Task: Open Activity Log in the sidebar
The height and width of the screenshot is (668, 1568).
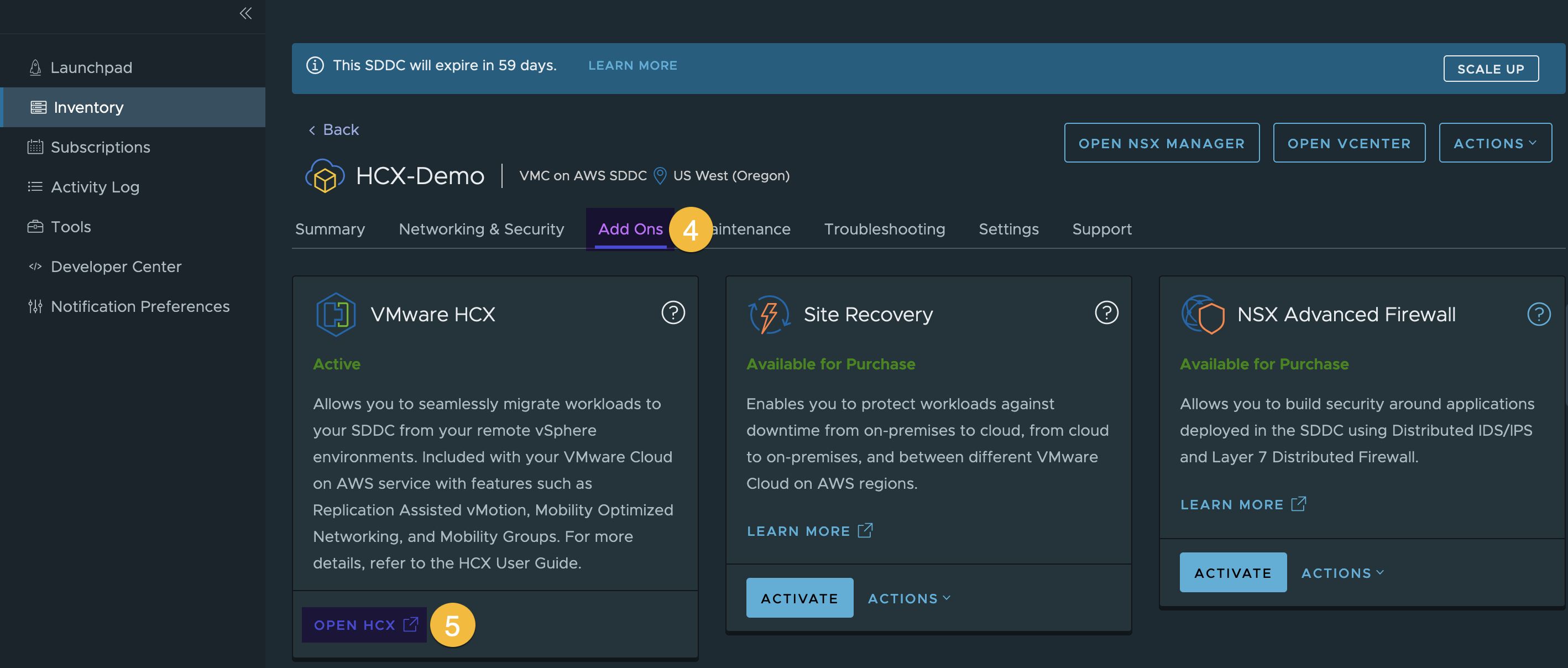Action: pyautogui.click(x=133, y=186)
